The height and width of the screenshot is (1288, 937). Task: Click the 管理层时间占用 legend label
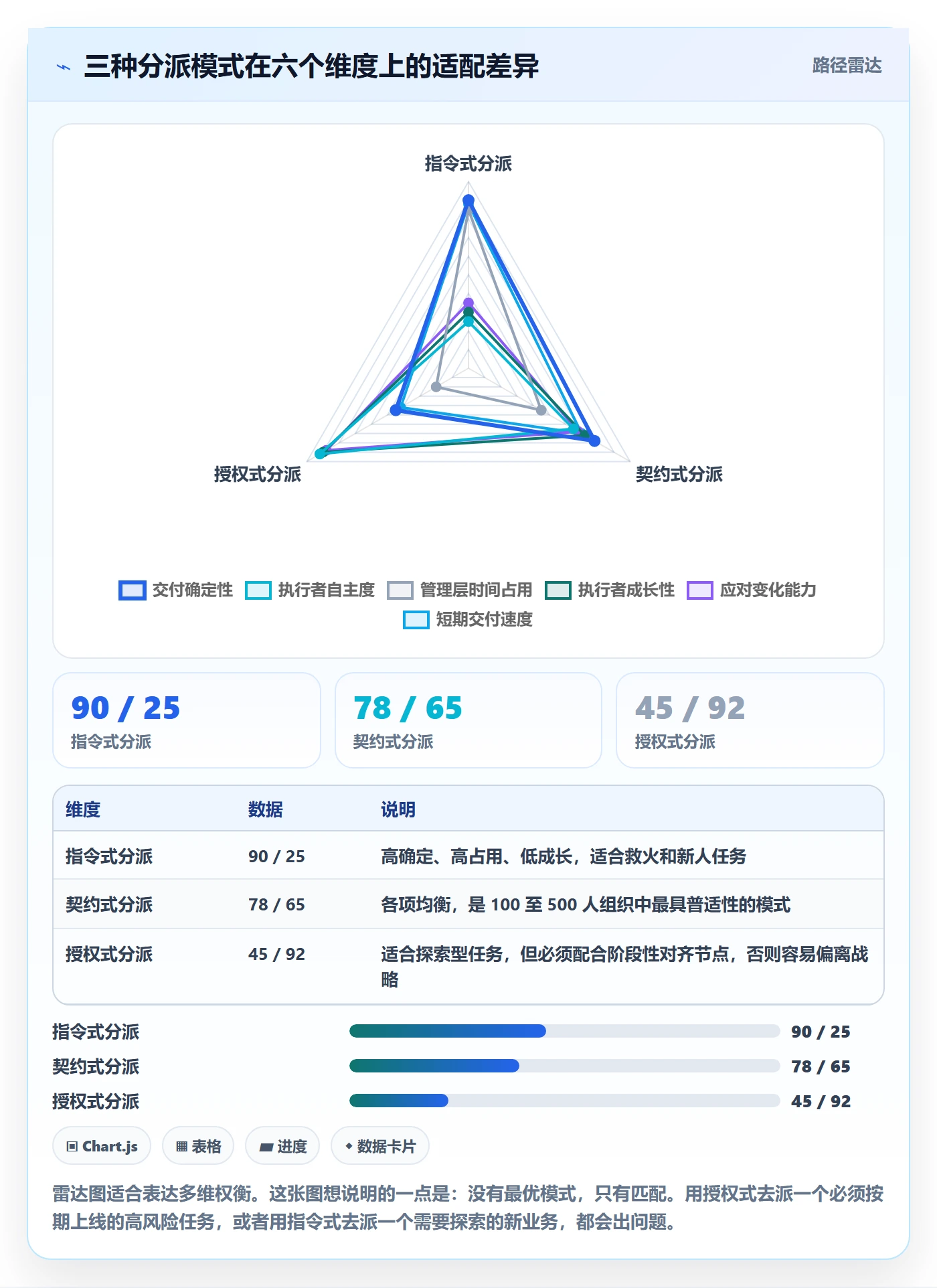point(477,590)
